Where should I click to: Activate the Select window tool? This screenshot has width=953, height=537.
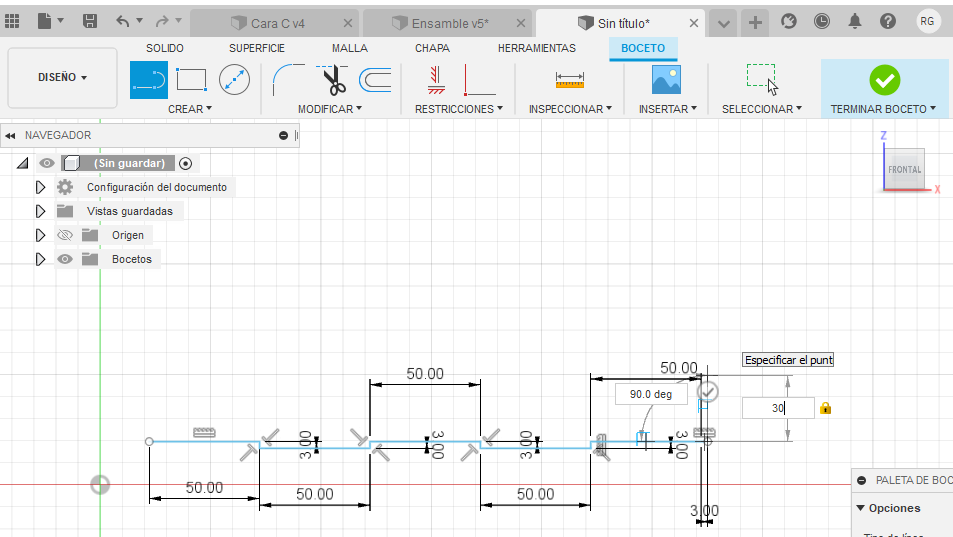[x=762, y=80]
